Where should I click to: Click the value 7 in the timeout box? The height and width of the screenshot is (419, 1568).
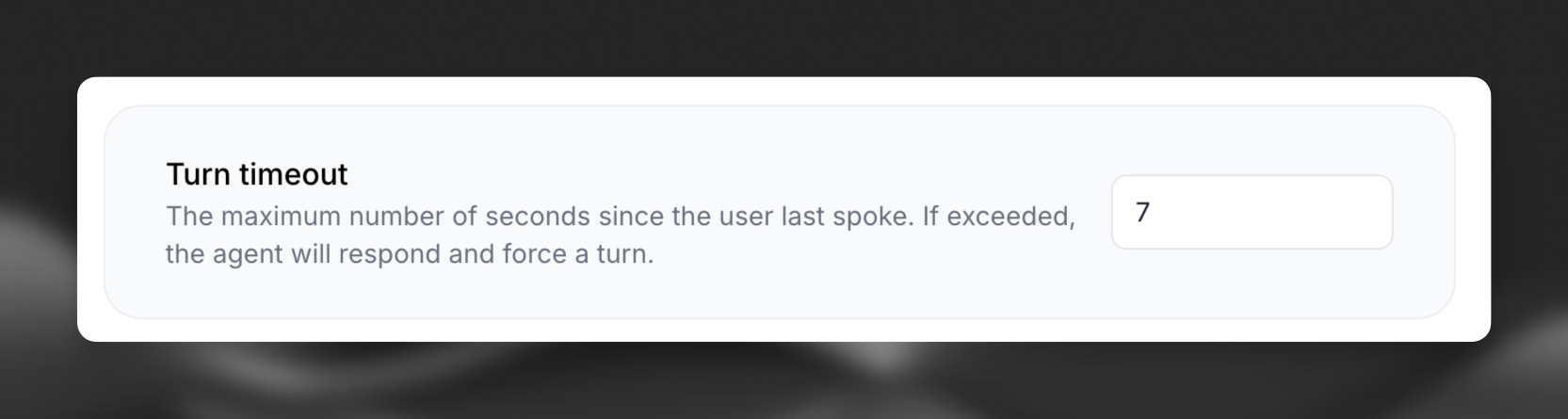click(1142, 213)
